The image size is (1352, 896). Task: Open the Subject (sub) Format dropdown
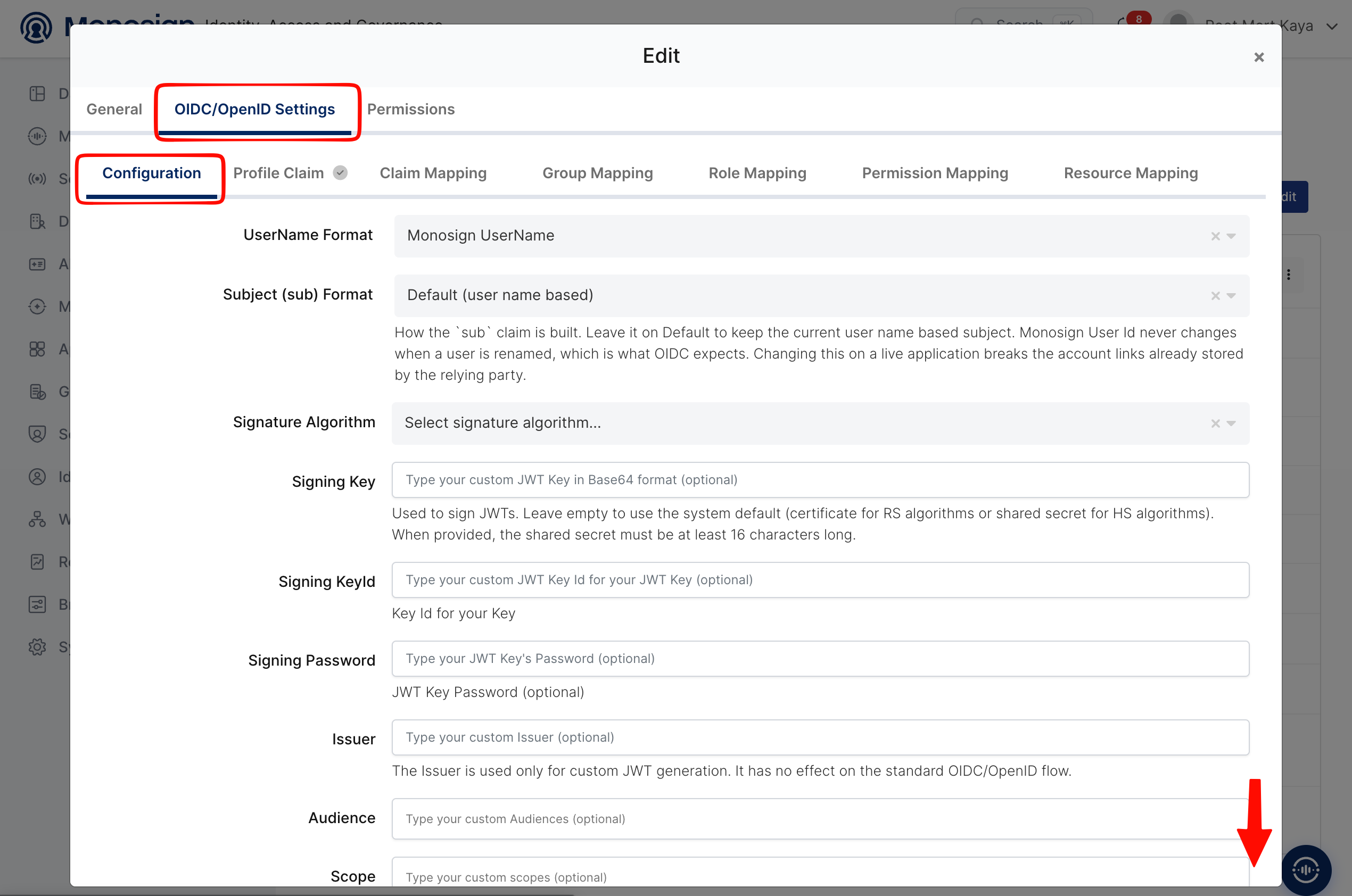(821, 295)
